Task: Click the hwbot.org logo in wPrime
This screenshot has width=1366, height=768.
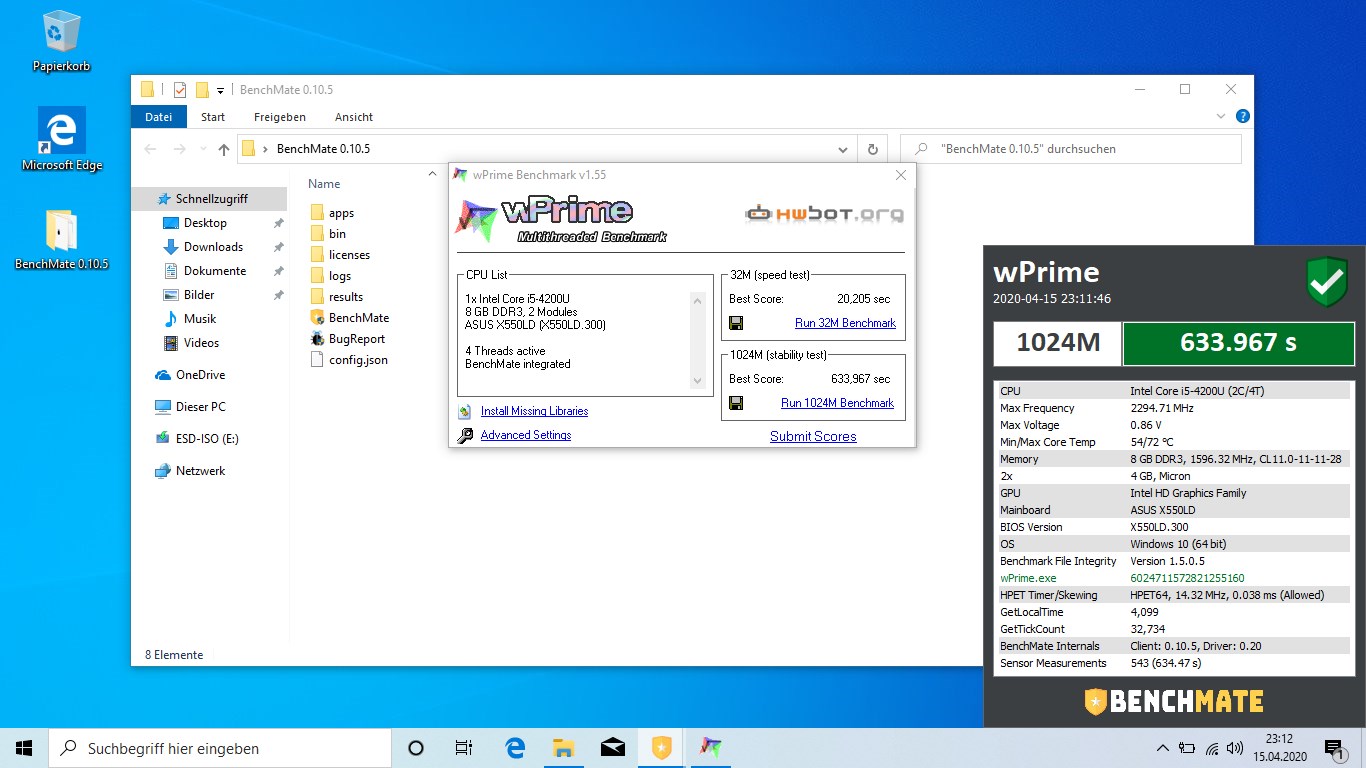Action: pyautogui.click(x=825, y=213)
